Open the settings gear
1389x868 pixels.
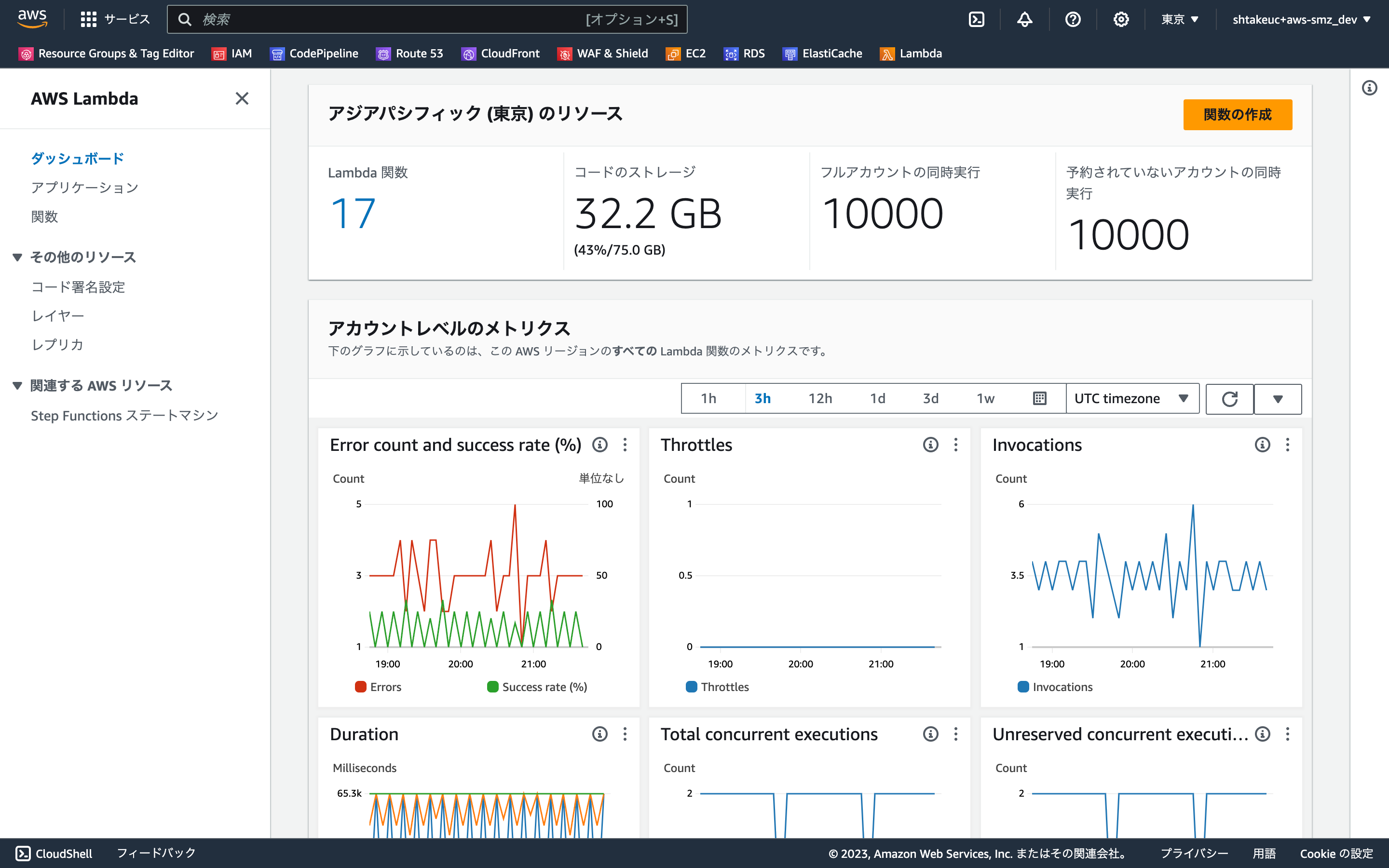[1121, 19]
